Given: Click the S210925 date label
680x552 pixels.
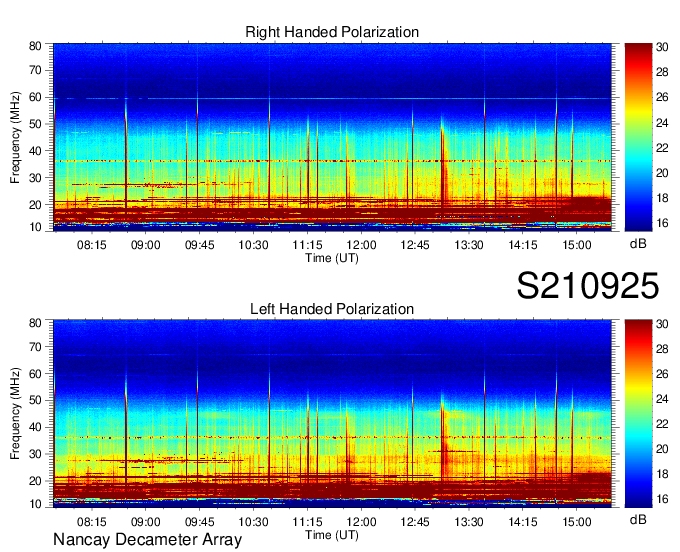Looking at the screenshot, I should [588, 286].
